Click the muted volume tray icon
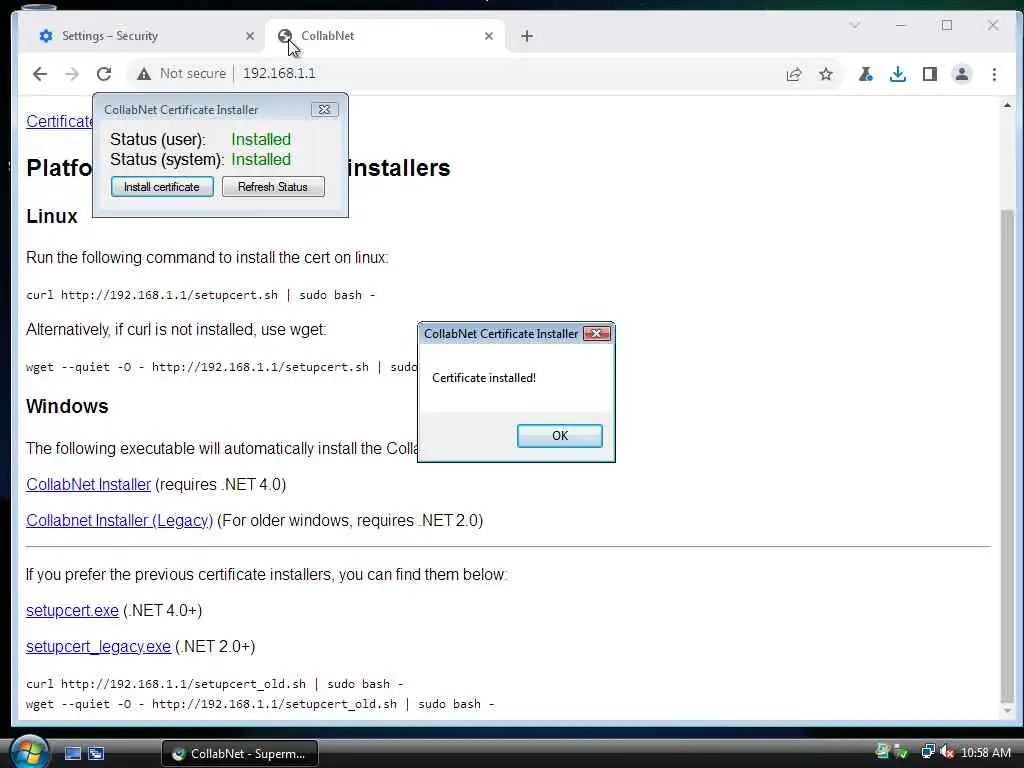Viewport: 1024px width, 768px height. pos(947,752)
